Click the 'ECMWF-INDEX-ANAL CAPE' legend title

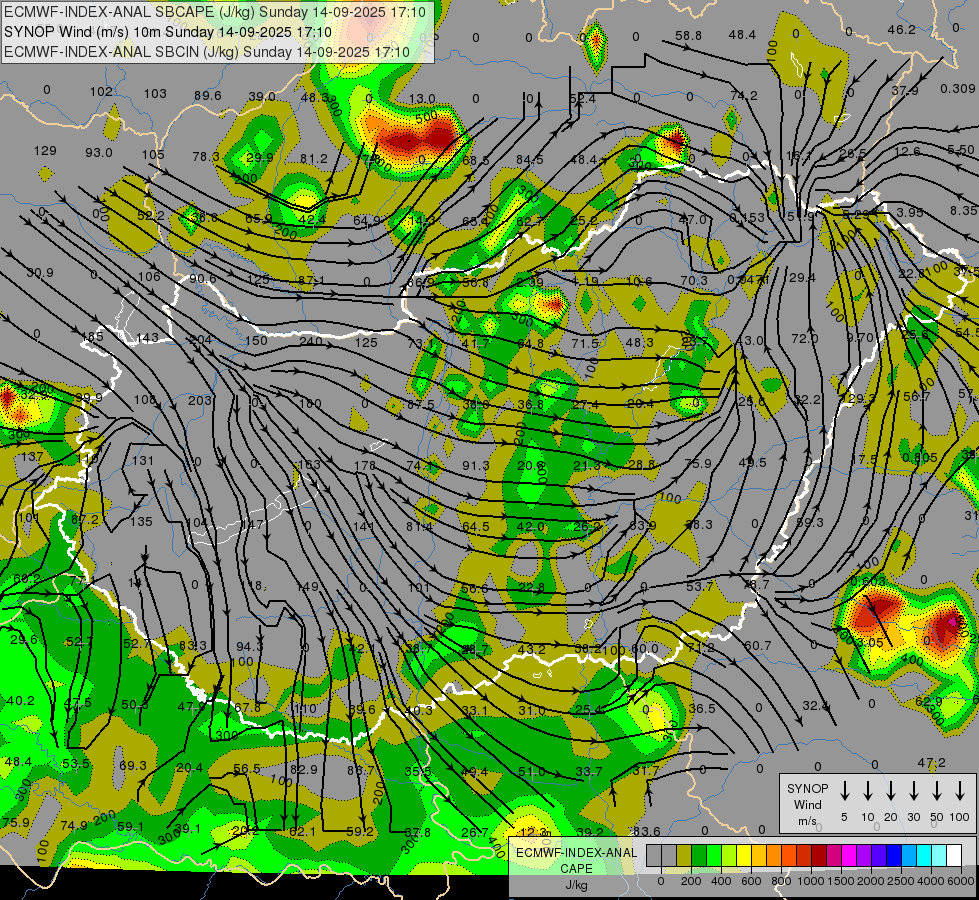click(576, 860)
